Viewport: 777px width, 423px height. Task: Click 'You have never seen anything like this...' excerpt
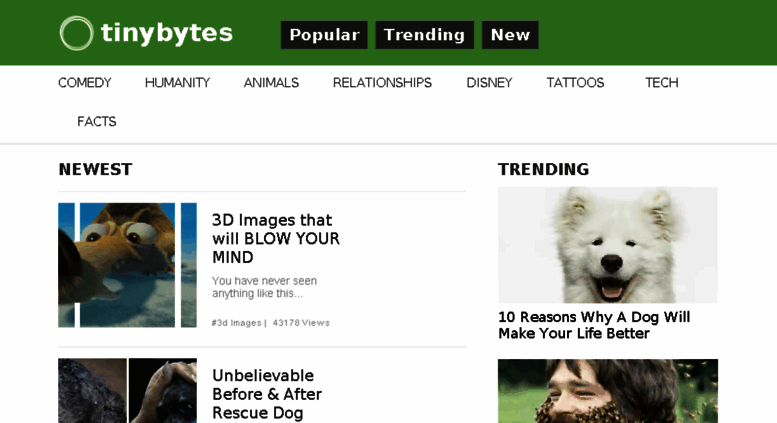pos(265,287)
